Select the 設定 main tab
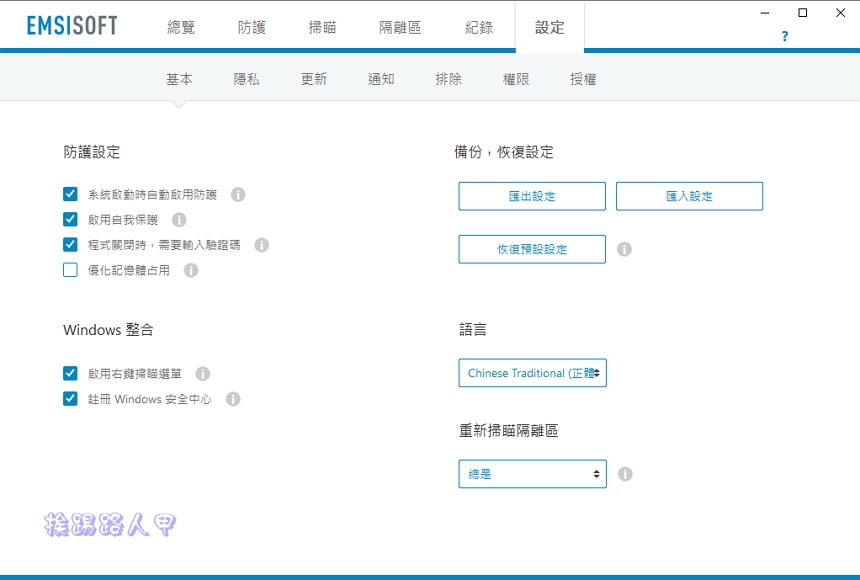 tap(550, 27)
